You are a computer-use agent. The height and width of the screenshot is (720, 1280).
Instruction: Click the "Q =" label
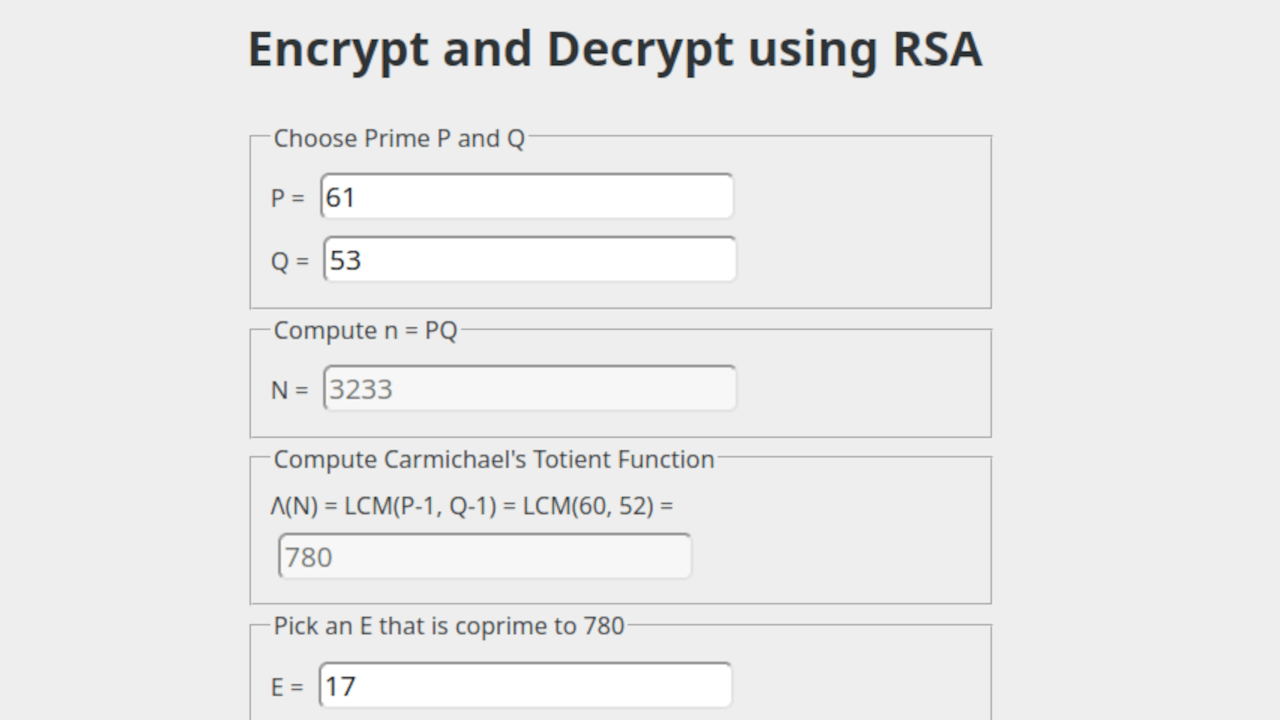tap(289, 260)
